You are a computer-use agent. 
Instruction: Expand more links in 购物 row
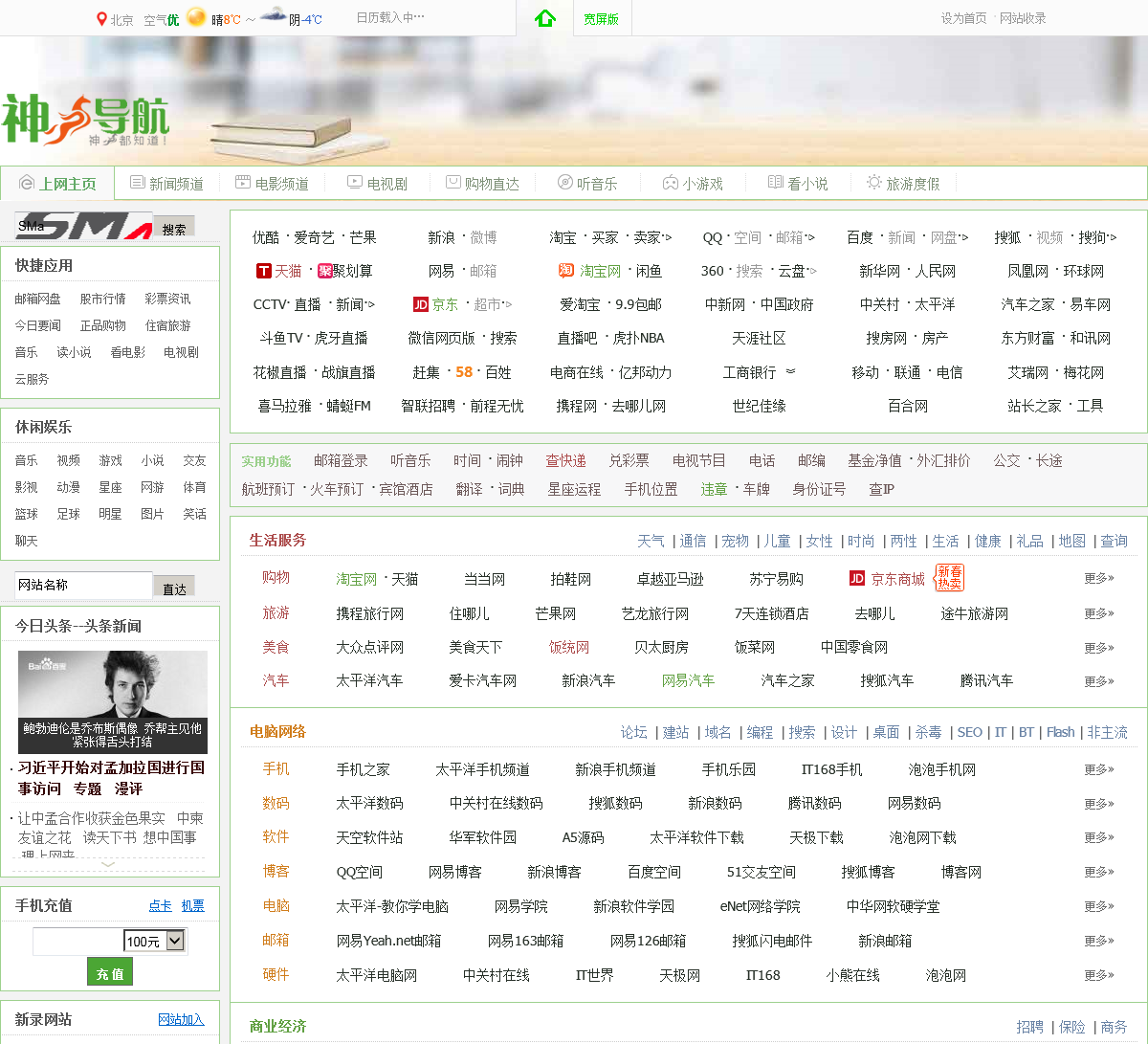[x=1099, y=579]
